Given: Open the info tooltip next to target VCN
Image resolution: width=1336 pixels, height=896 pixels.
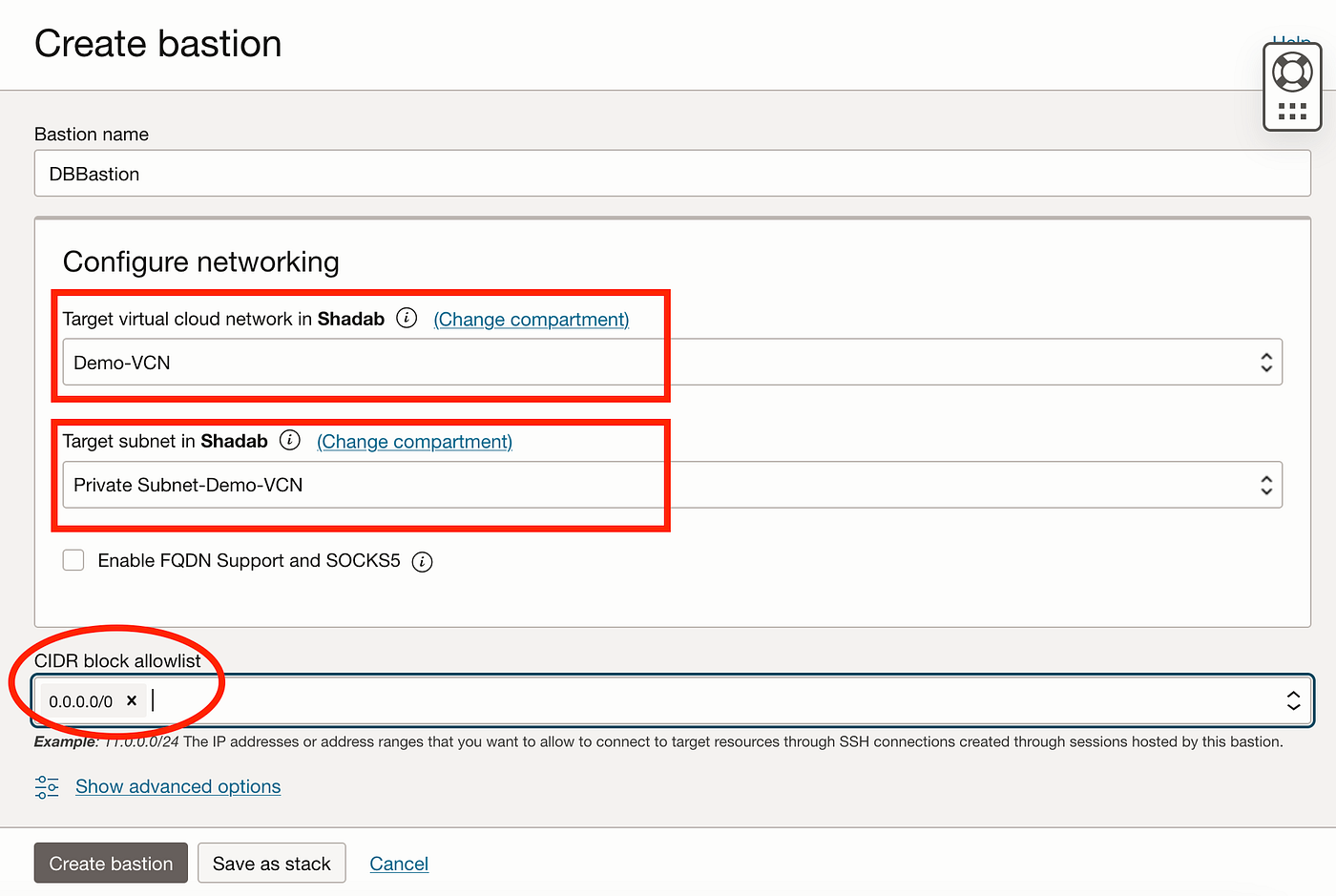Looking at the screenshot, I should coord(407,318).
